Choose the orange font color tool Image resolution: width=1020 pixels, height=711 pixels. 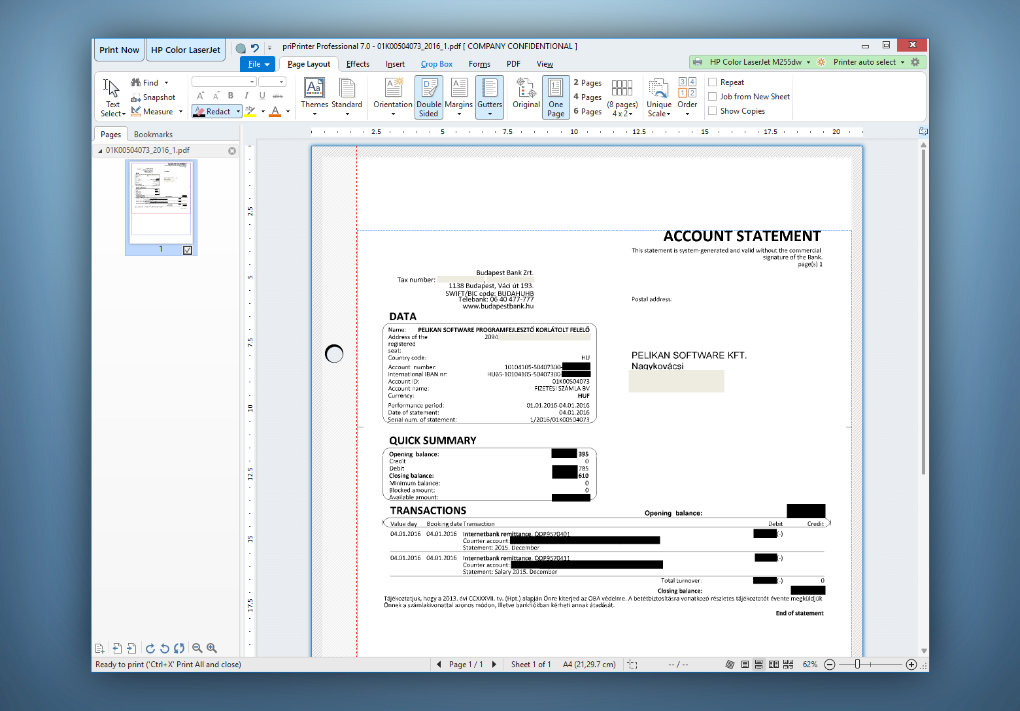coord(275,111)
